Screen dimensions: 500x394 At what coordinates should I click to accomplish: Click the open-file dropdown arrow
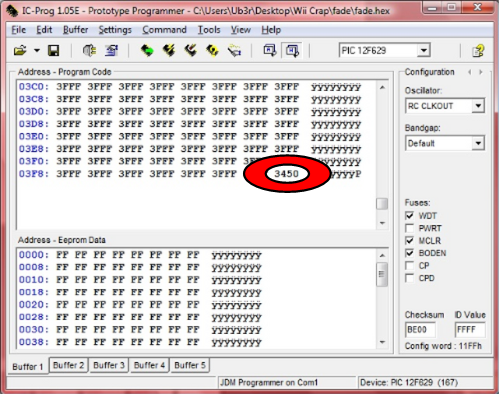(x=37, y=51)
